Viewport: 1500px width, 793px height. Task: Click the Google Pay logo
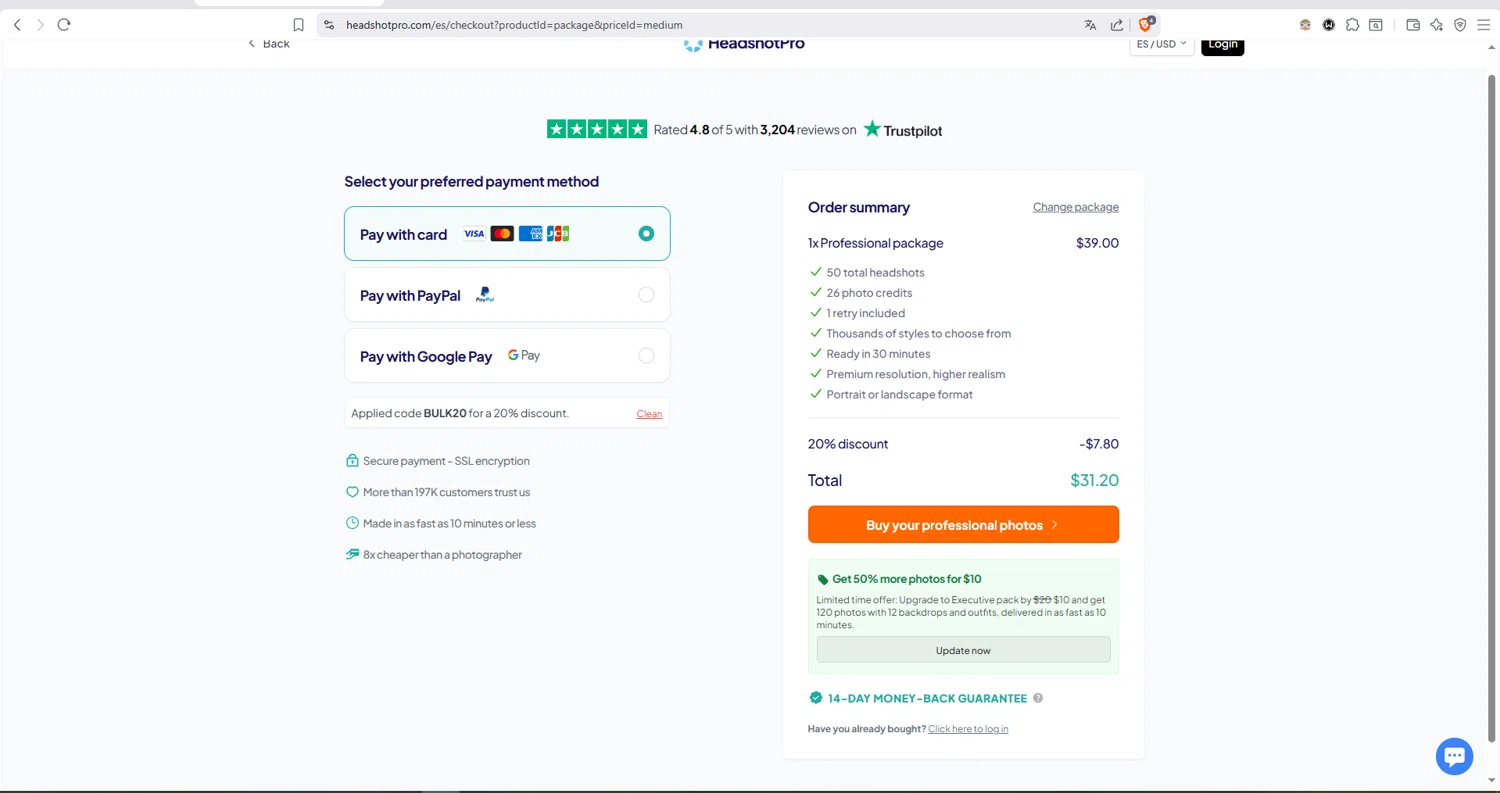(524, 355)
